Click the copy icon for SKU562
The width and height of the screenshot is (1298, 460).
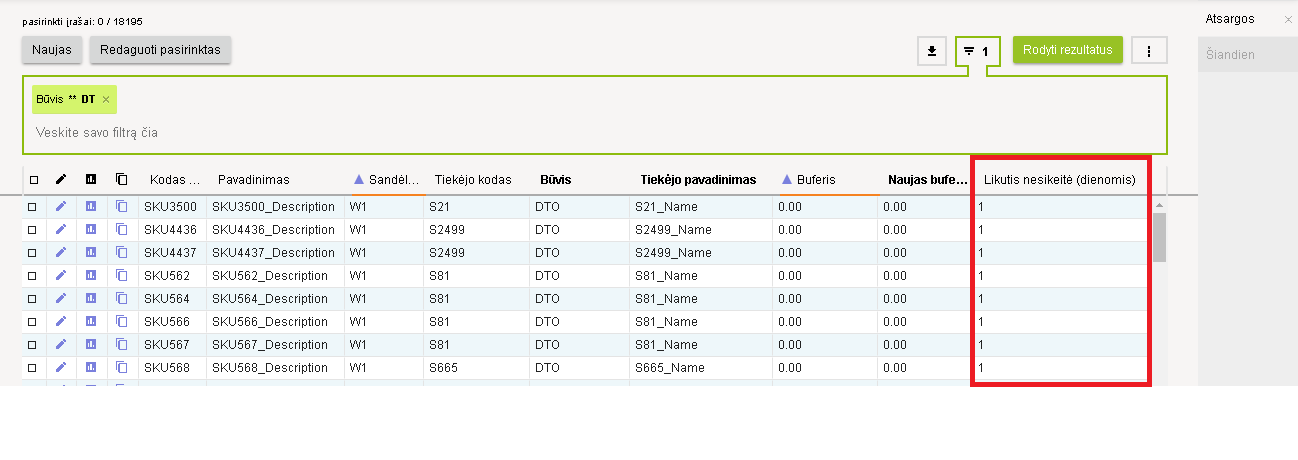(122, 275)
